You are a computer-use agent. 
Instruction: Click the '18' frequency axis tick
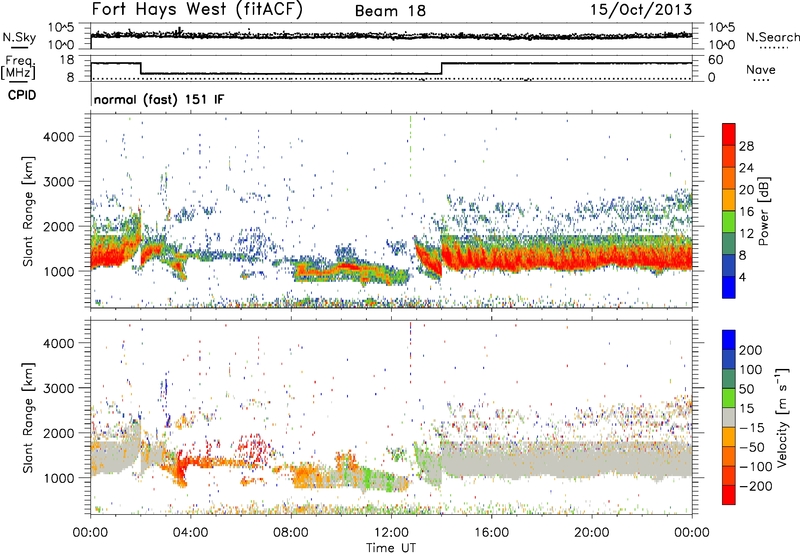tap(67, 60)
